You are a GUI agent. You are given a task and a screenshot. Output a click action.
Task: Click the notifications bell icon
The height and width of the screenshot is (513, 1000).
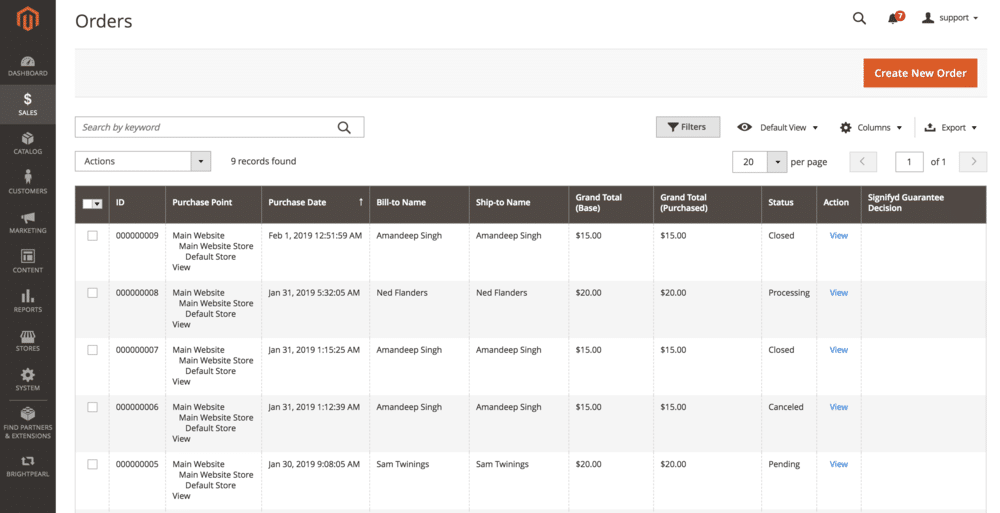click(893, 19)
